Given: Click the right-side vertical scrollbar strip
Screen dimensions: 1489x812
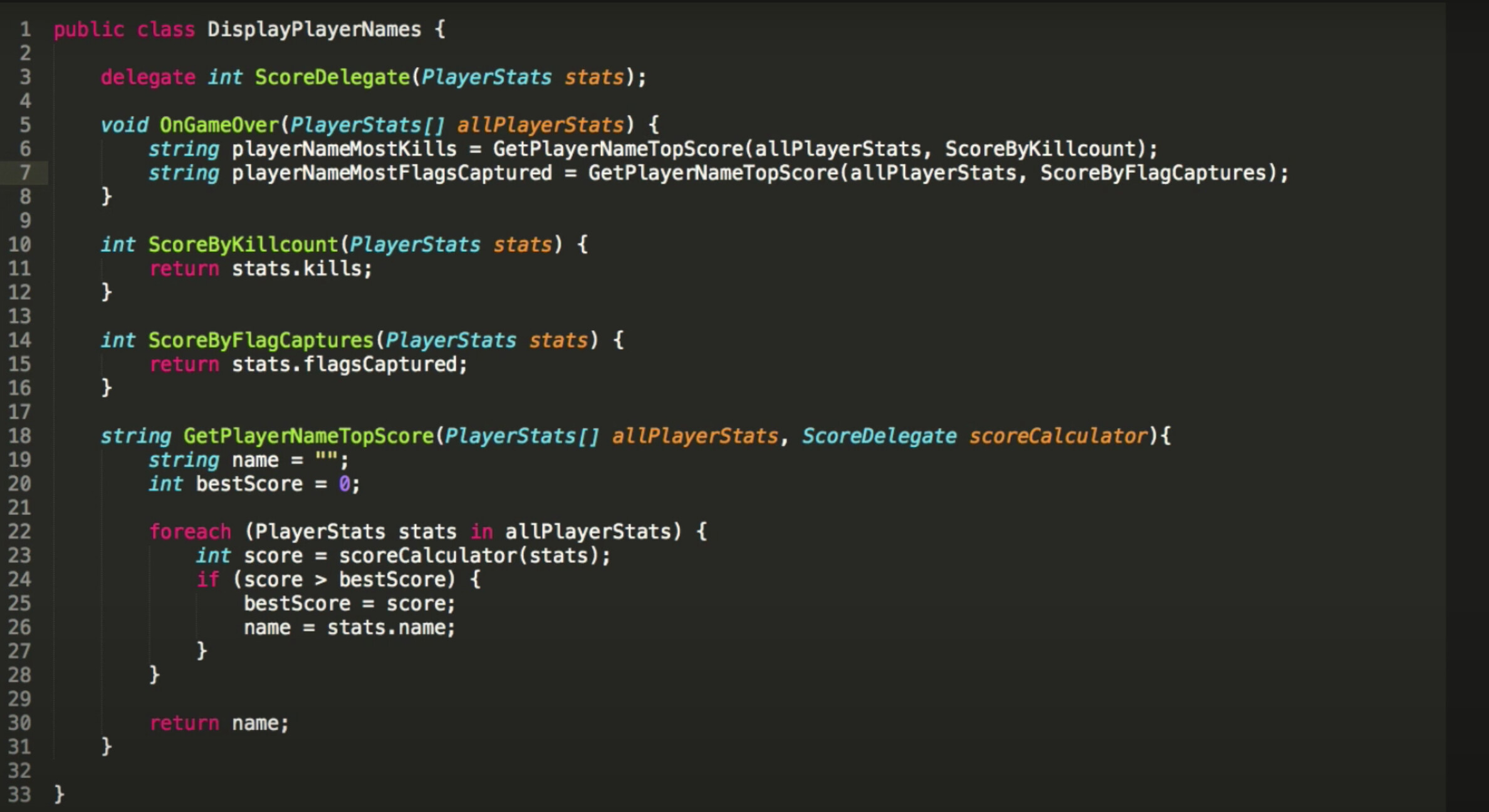Looking at the screenshot, I should 1466,406.
